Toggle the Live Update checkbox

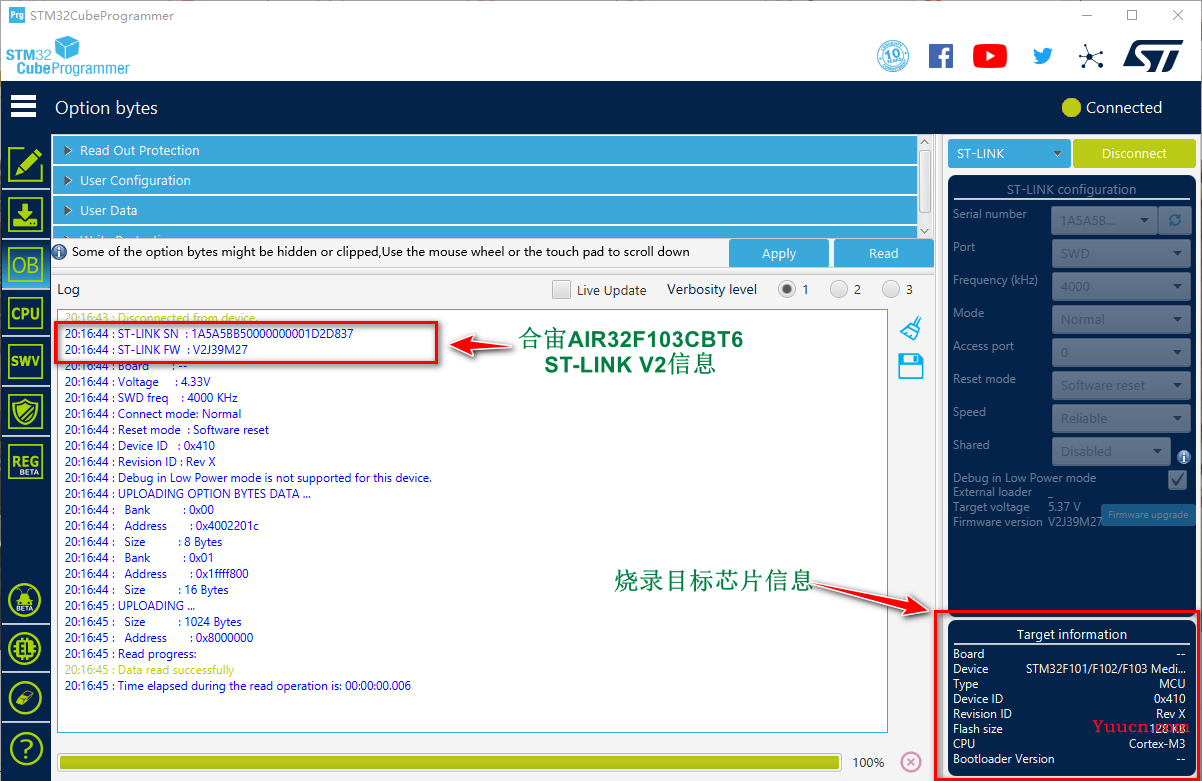coord(562,290)
